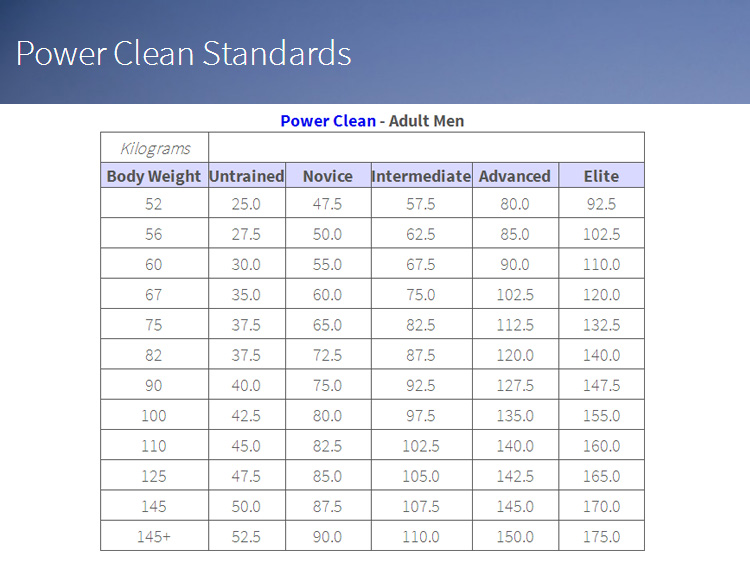Click Intermediate value 107.5
750x563 pixels.
(x=421, y=507)
